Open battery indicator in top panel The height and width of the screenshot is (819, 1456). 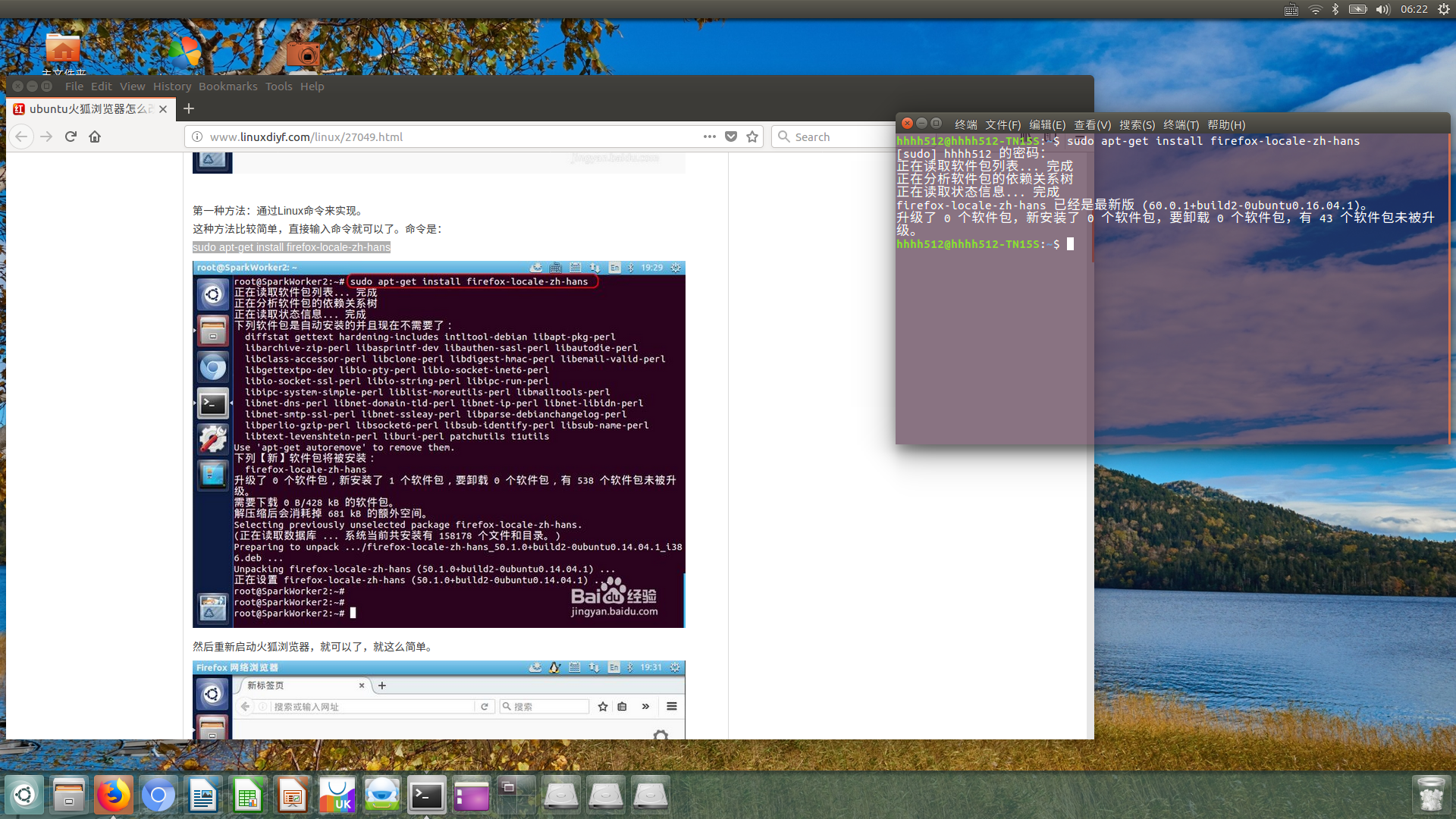coord(1358,9)
